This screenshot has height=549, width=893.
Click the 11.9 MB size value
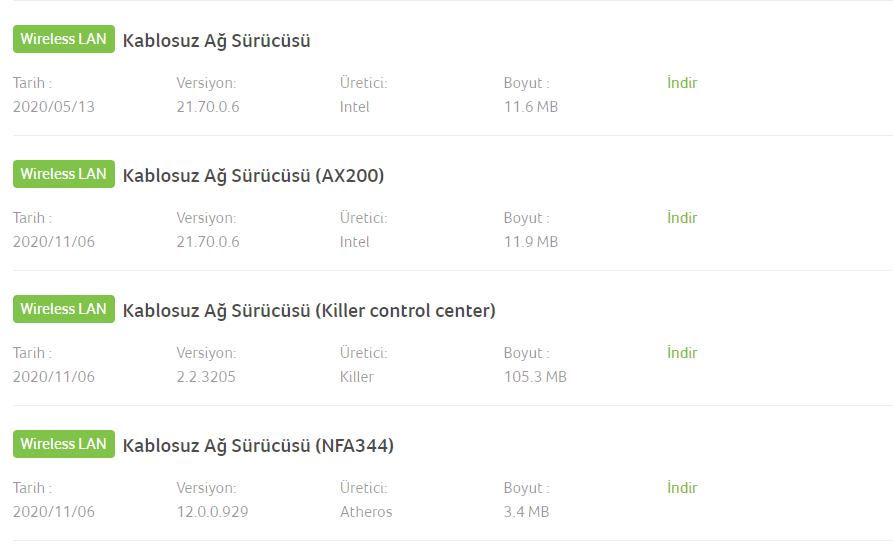point(531,242)
